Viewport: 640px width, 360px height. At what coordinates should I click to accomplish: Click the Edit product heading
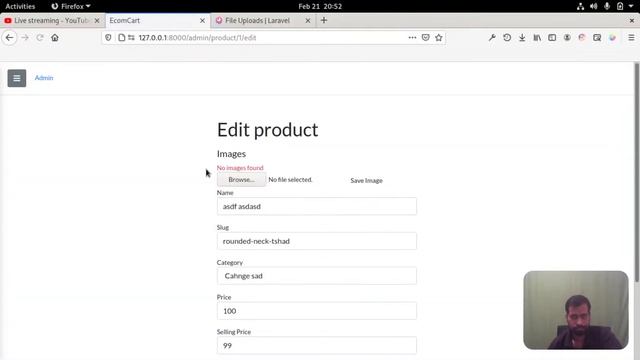click(267, 130)
